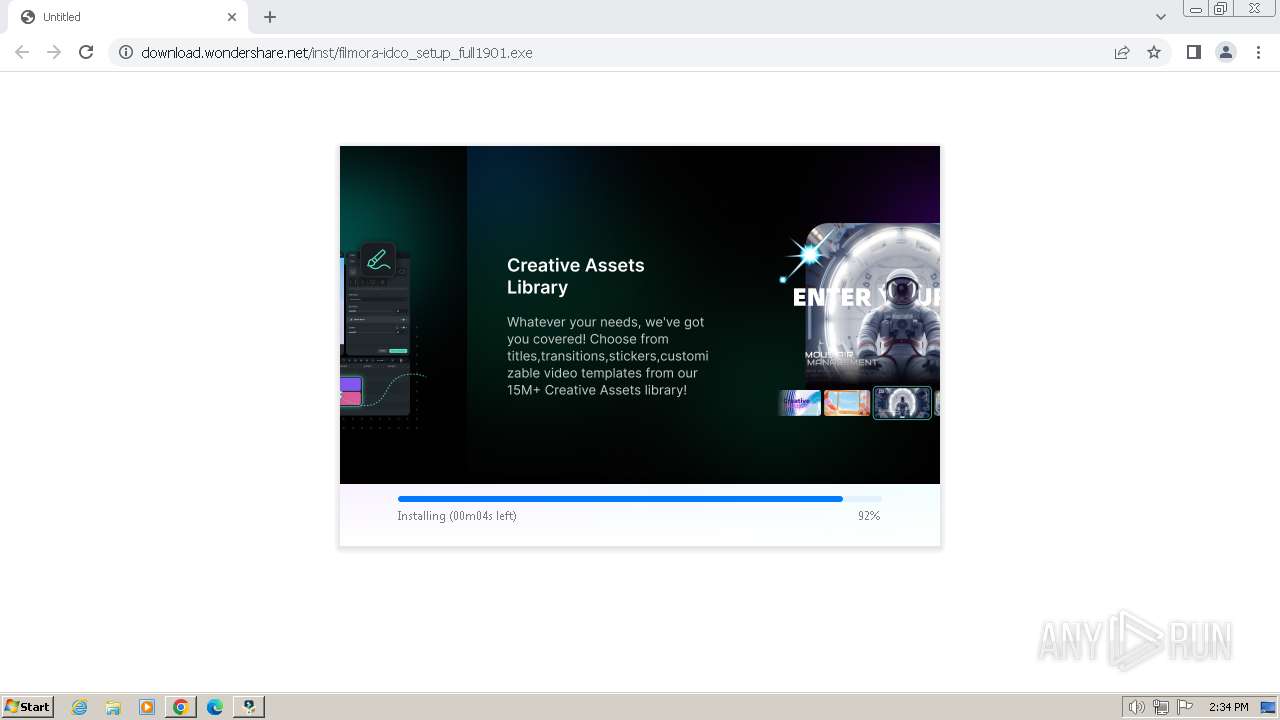Click the Creative Assets Library heading
Screen dimensions: 1280x720
576,276
